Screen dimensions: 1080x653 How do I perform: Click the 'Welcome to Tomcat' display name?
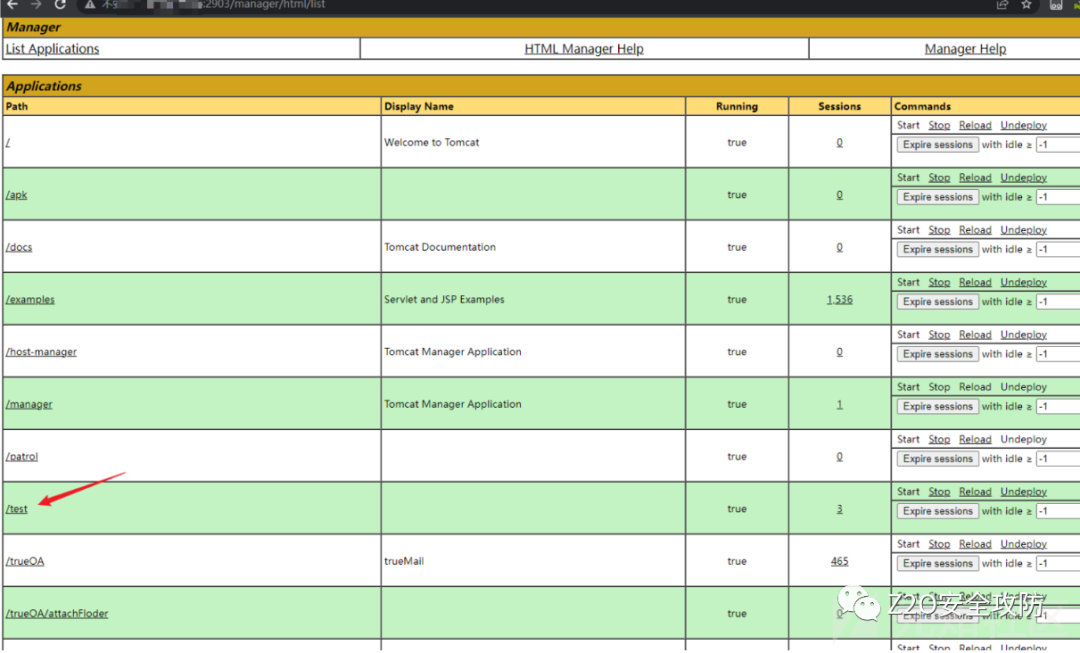[x=431, y=143]
